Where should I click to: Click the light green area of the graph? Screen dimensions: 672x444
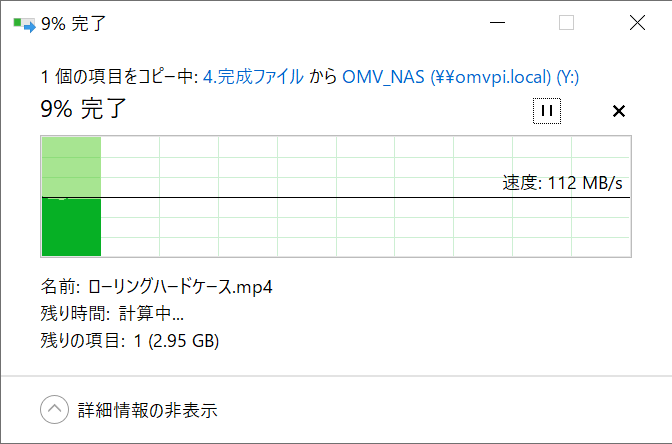pyautogui.click(x=72, y=167)
